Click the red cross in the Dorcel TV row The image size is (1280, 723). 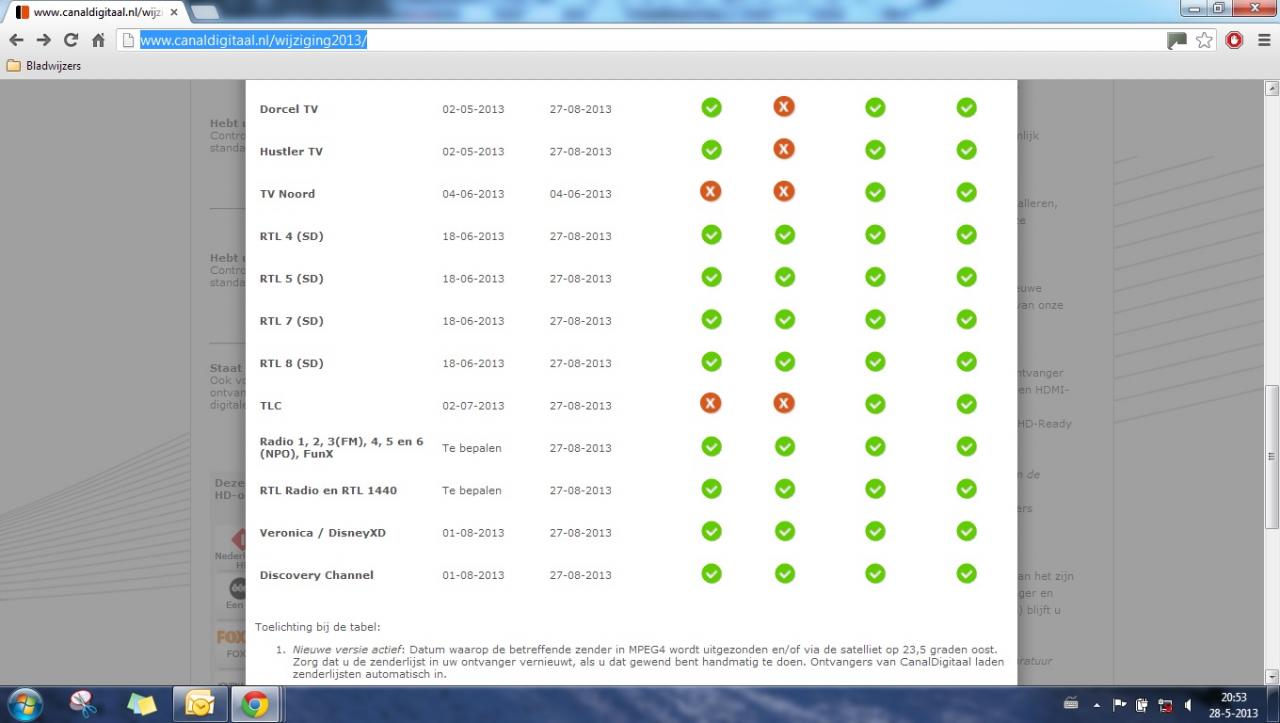pyautogui.click(x=784, y=106)
